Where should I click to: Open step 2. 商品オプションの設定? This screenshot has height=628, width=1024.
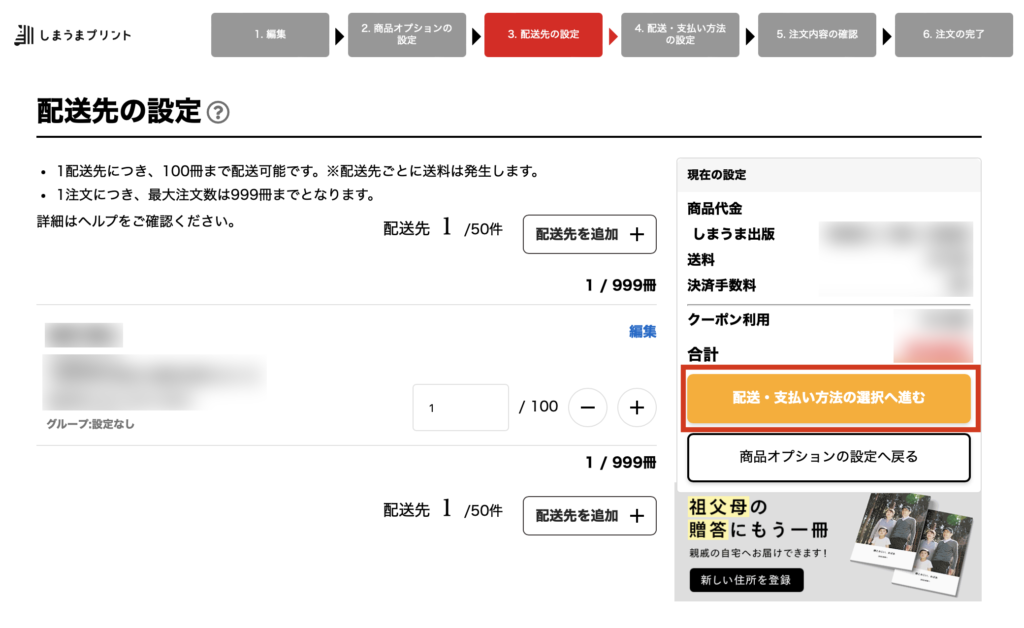[x=406, y=35]
